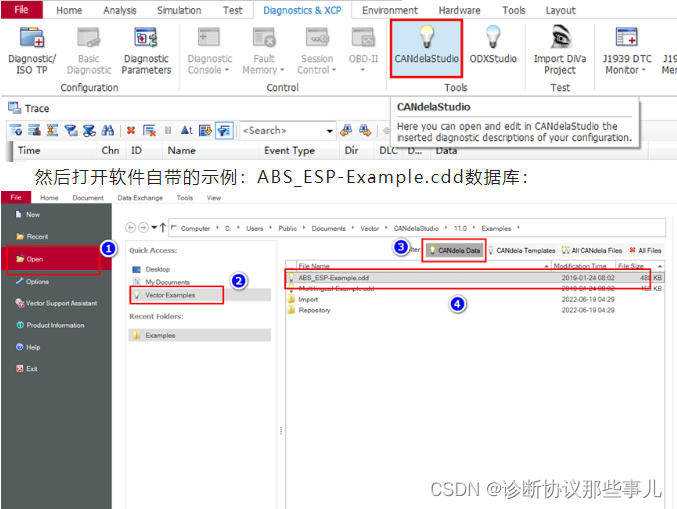Viewport: 677px width, 509px height.
Task: Click Help in the File sidebar
Action: click(28, 347)
